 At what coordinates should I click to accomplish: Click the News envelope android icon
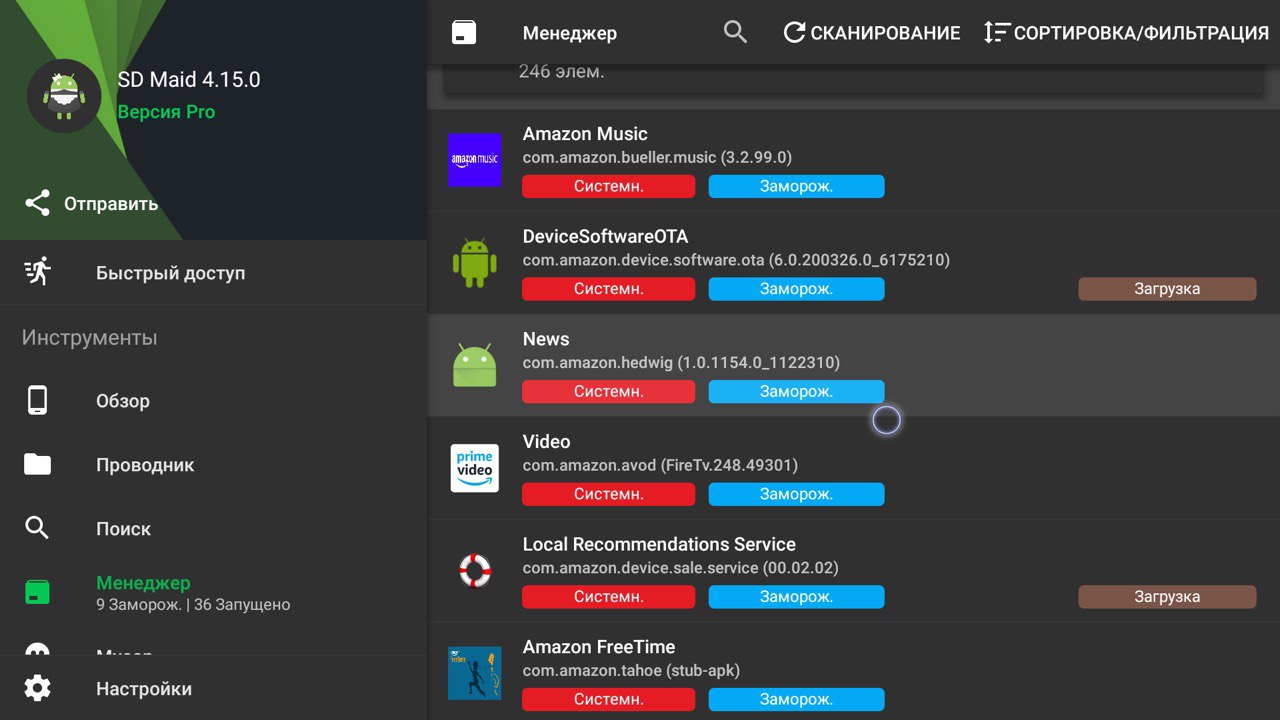(474, 365)
